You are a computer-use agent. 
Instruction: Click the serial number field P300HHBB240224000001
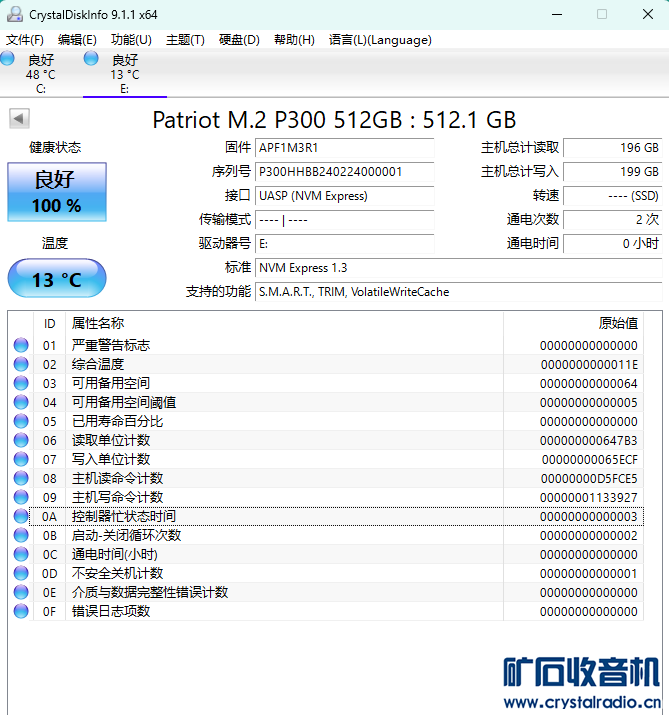(345, 172)
